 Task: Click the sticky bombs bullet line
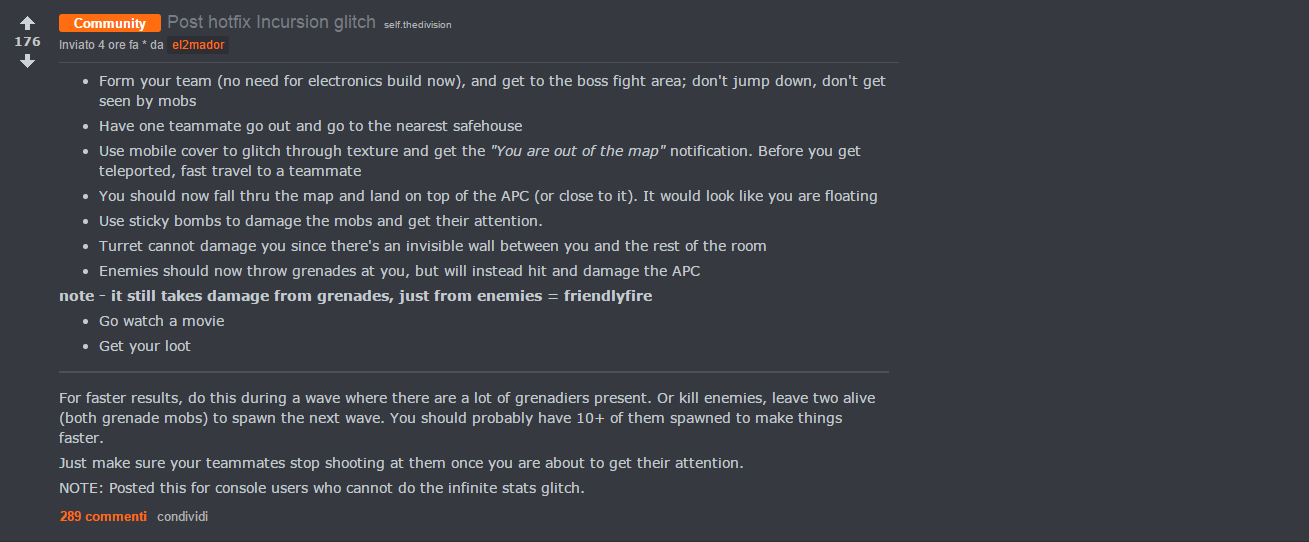[320, 221]
